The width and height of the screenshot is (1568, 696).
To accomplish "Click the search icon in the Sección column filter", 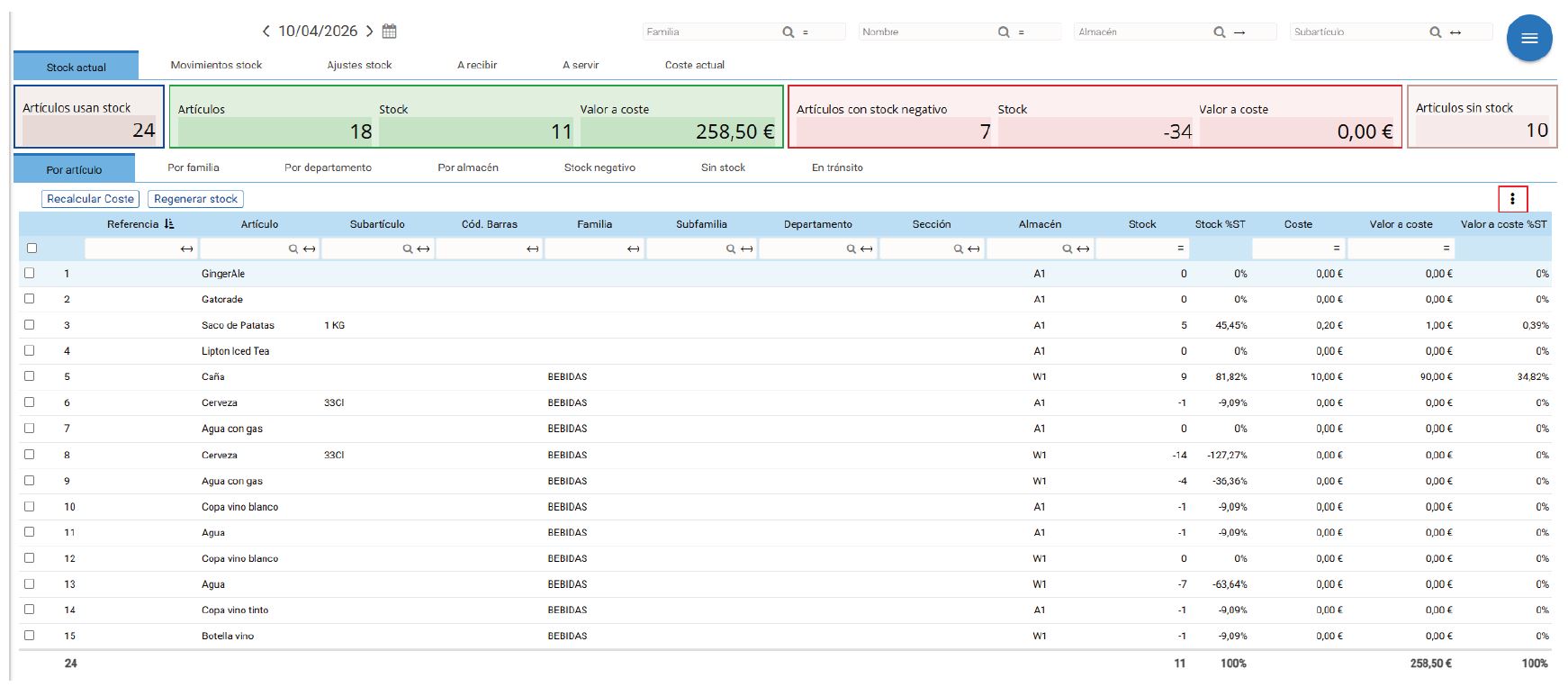I will pos(959,249).
